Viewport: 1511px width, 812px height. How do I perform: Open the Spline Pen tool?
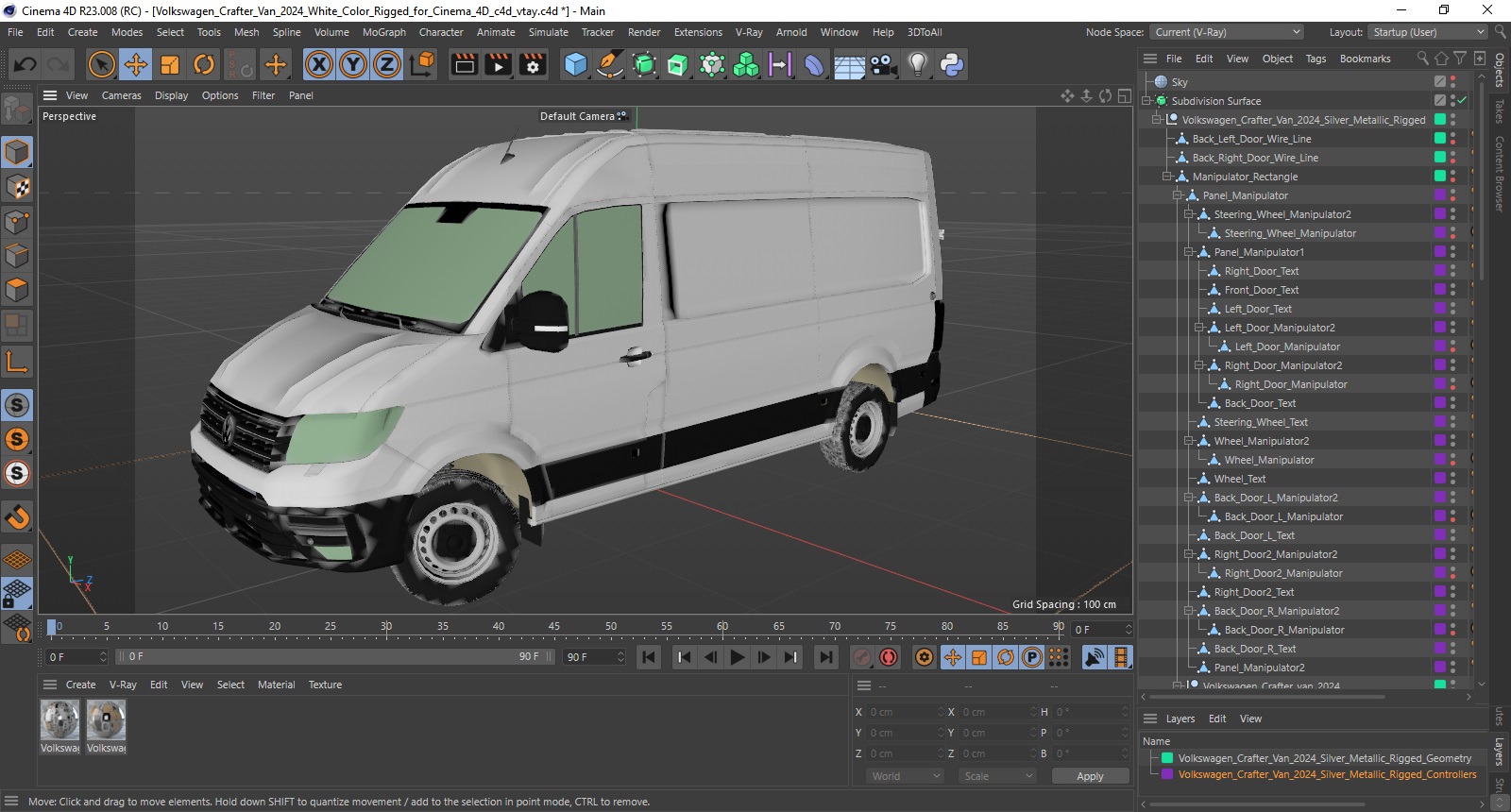610,64
